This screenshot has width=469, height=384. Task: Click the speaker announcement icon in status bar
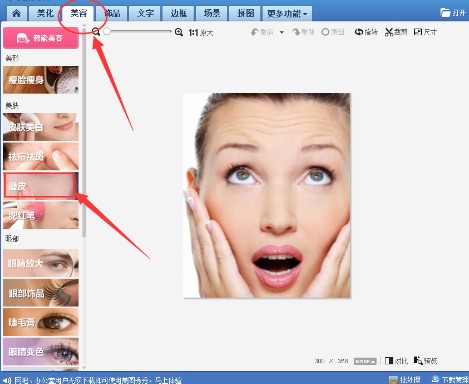pos(7,380)
